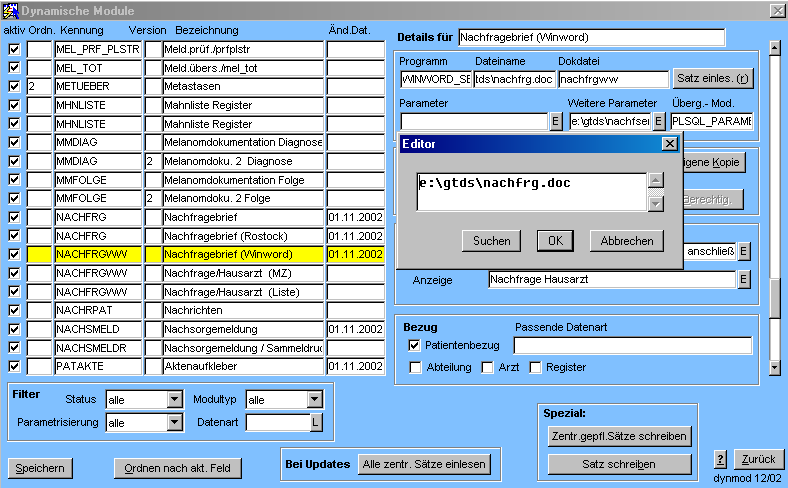788x488 pixels.
Task: Click the Editor dialog scroll up arrow
Action: click(656, 181)
